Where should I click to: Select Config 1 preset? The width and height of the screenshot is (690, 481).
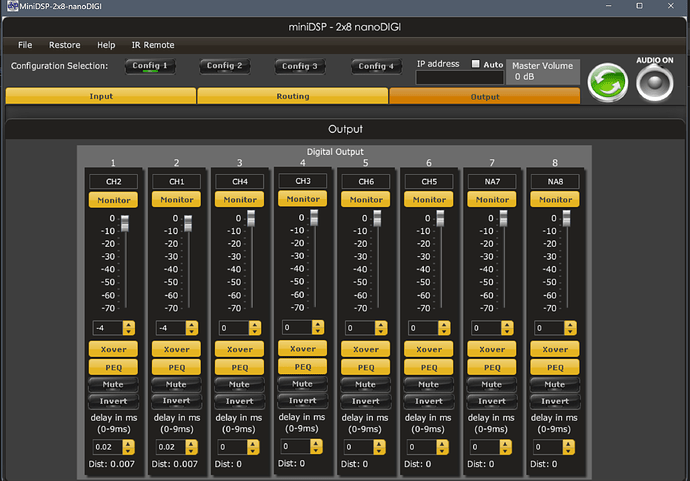pyautogui.click(x=150, y=66)
